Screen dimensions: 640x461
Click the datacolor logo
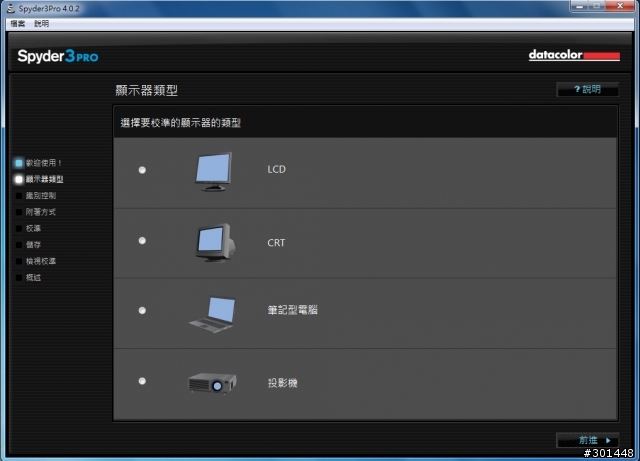point(574,55)
